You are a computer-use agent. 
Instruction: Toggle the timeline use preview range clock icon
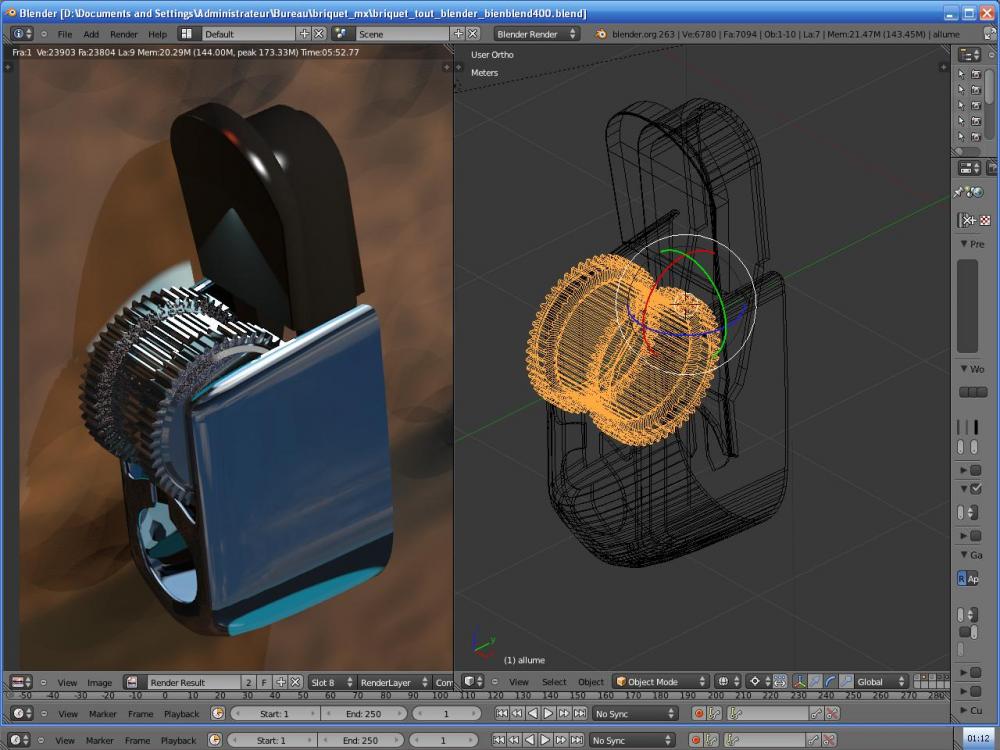(x=218, y=713)
